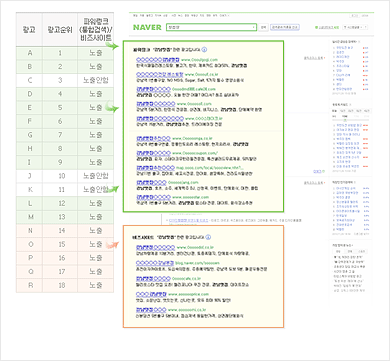Image resolution: width=390 pixels, height=361 pixels.
Task: Open the ad link with www.Oooooocoupon.com
Action: click(x=153, y=153)
